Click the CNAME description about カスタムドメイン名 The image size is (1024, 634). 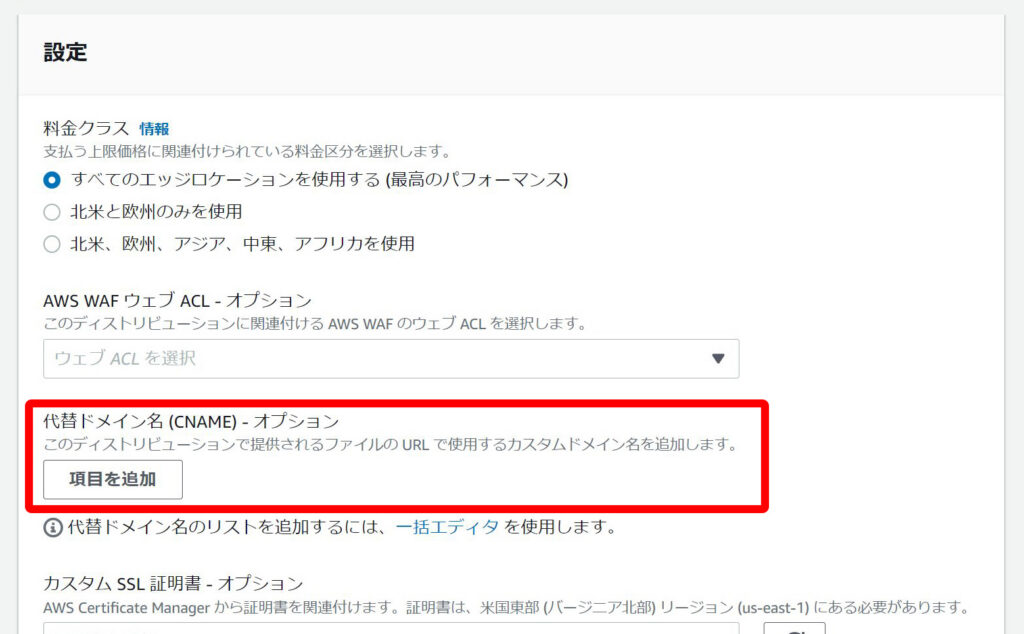tap(390, 444)
